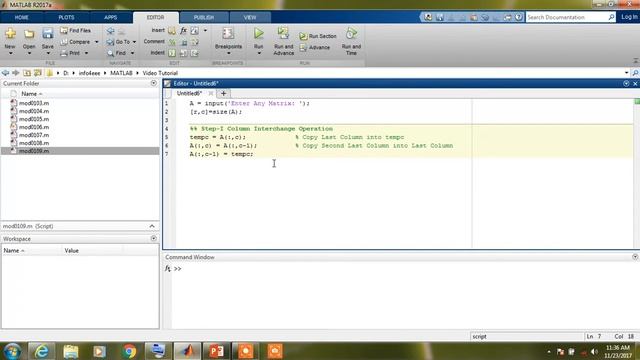Click the Up One Level folder icon
640x360 pixels.
coord(27,73)
